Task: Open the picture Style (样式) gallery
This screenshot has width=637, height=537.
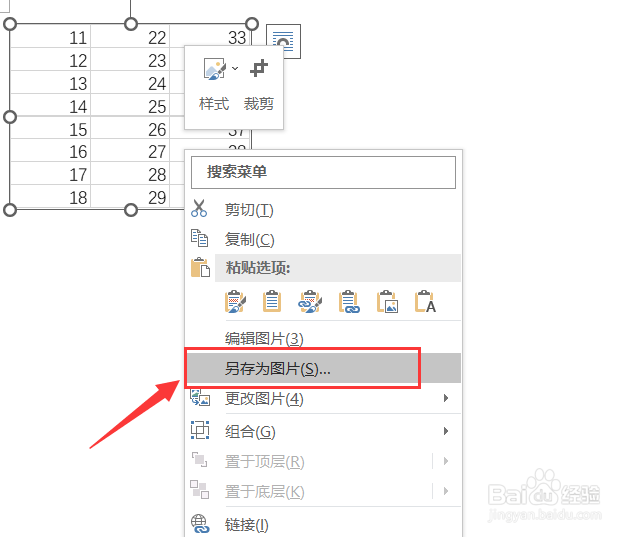Action: (x=214, y=86)
